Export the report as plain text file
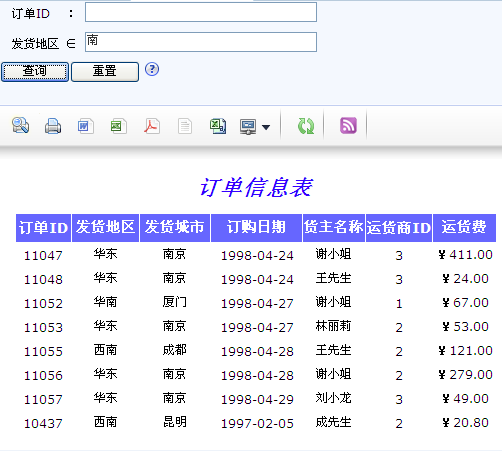This screenshot has width=502, height=451. [x=185, y=126]
